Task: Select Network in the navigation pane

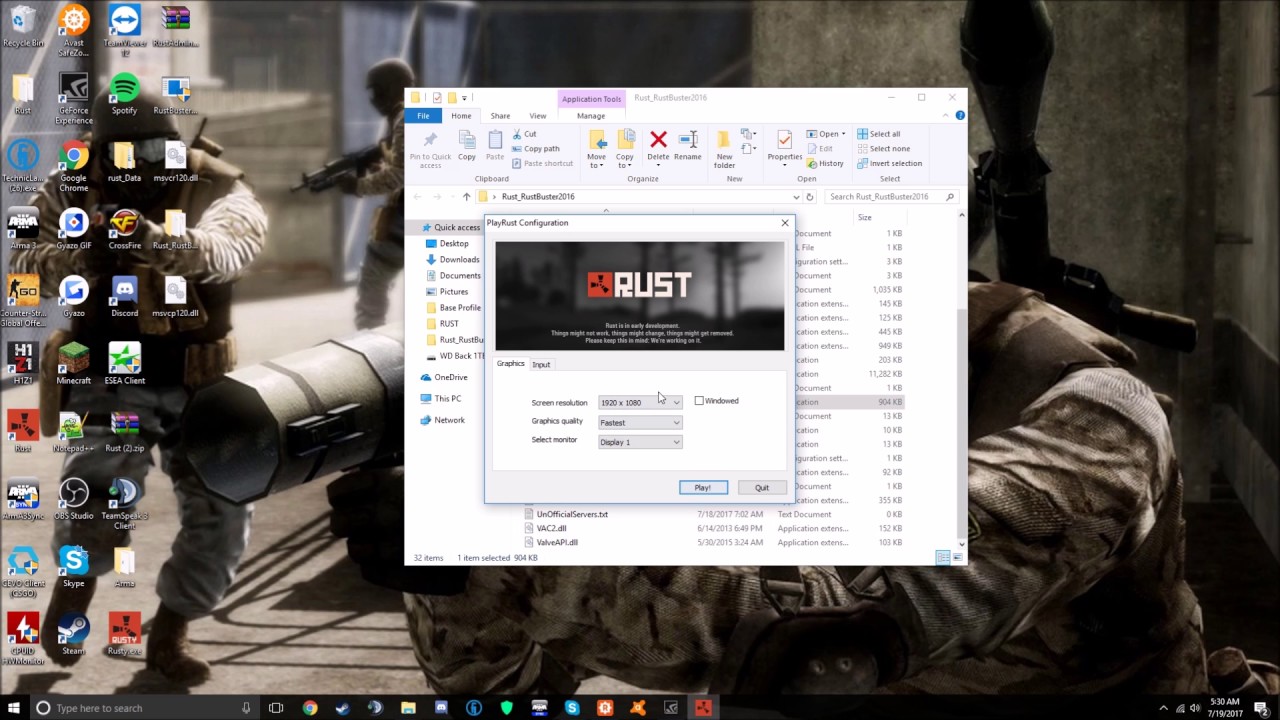Action: click(x=449, y=420)
